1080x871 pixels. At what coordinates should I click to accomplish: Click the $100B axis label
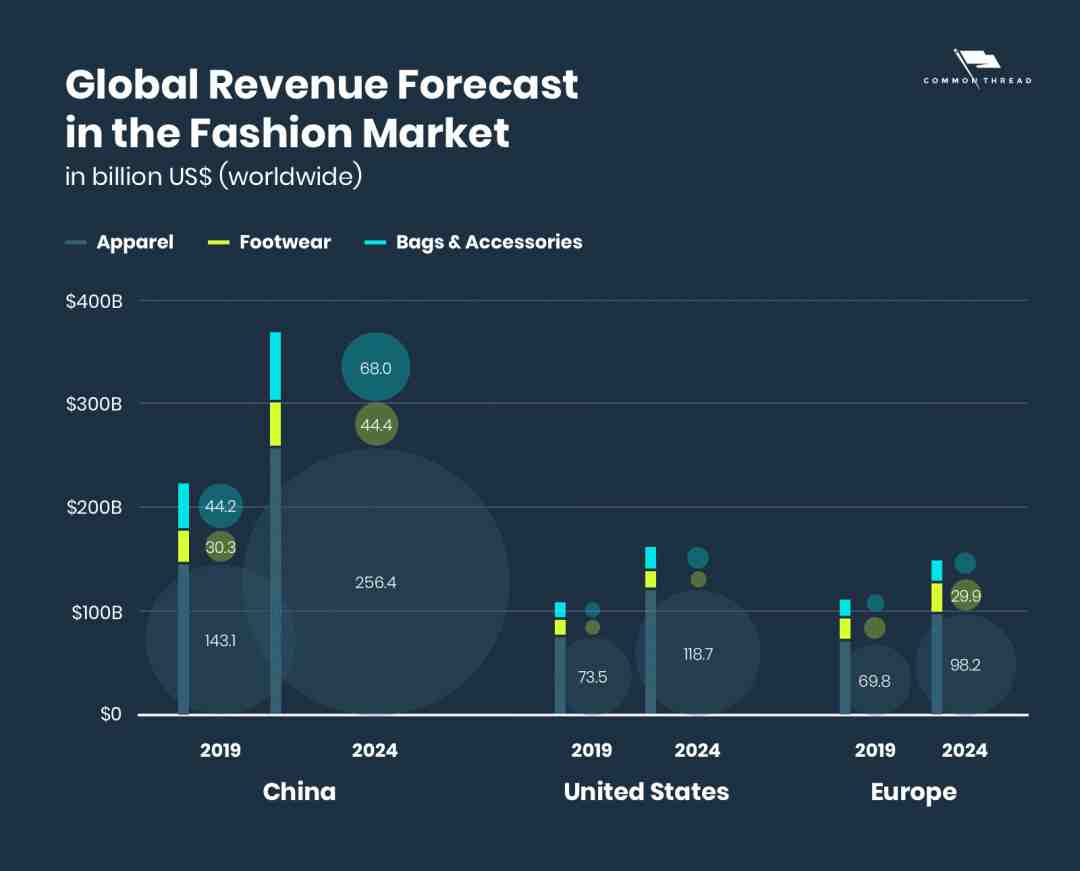(97, 612)
